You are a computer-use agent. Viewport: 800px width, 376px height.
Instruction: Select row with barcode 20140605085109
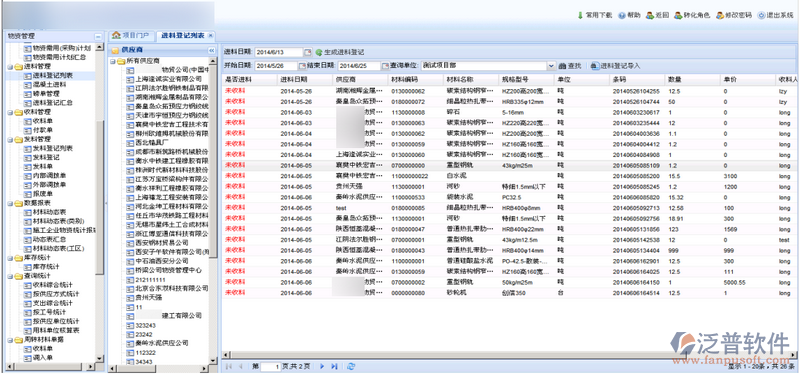[x=509, y=165]
